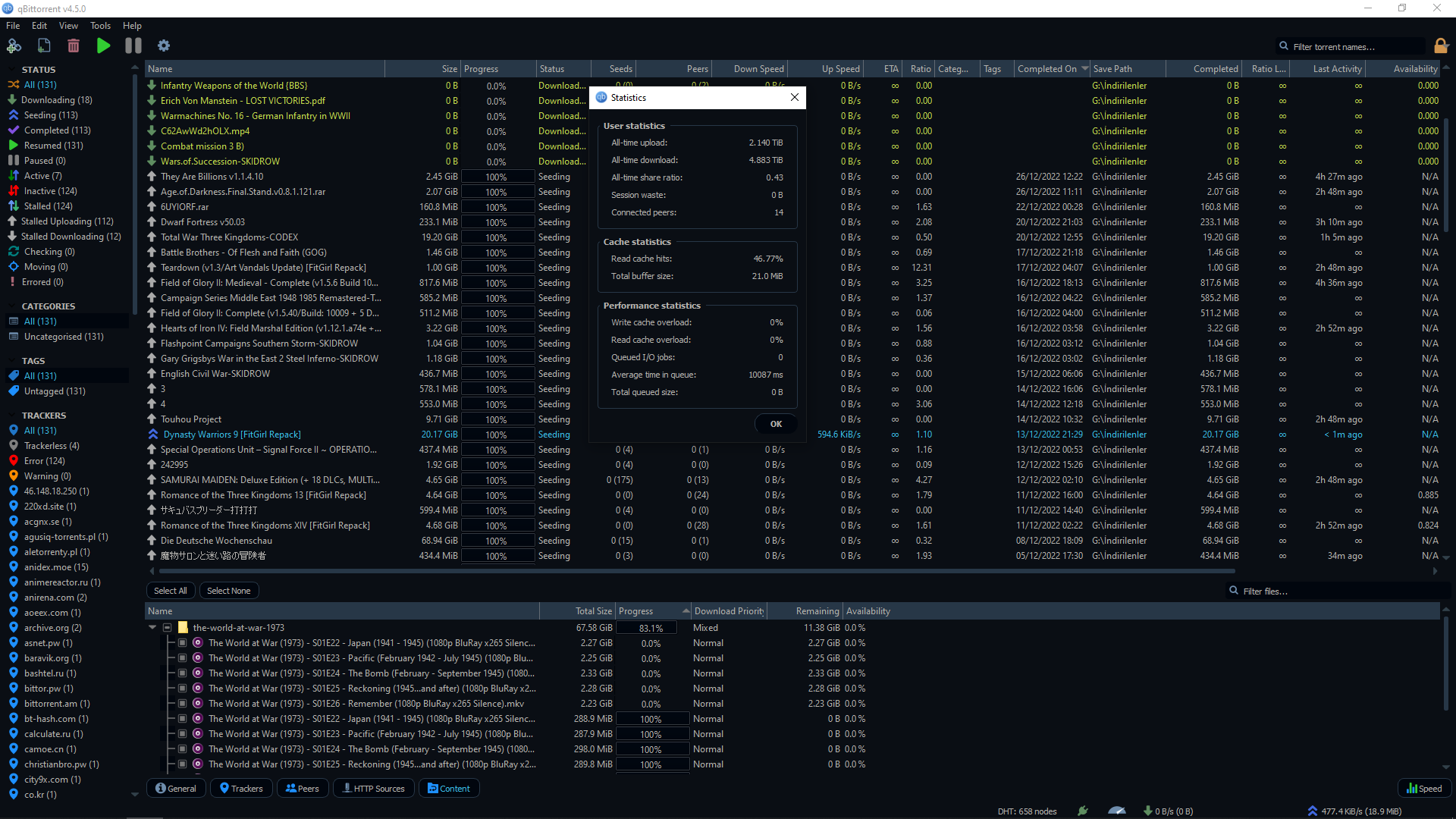This screenshot has height=819, width=1456.
Task: Select the Errored (0) status filter
Action: coord(42,282)
